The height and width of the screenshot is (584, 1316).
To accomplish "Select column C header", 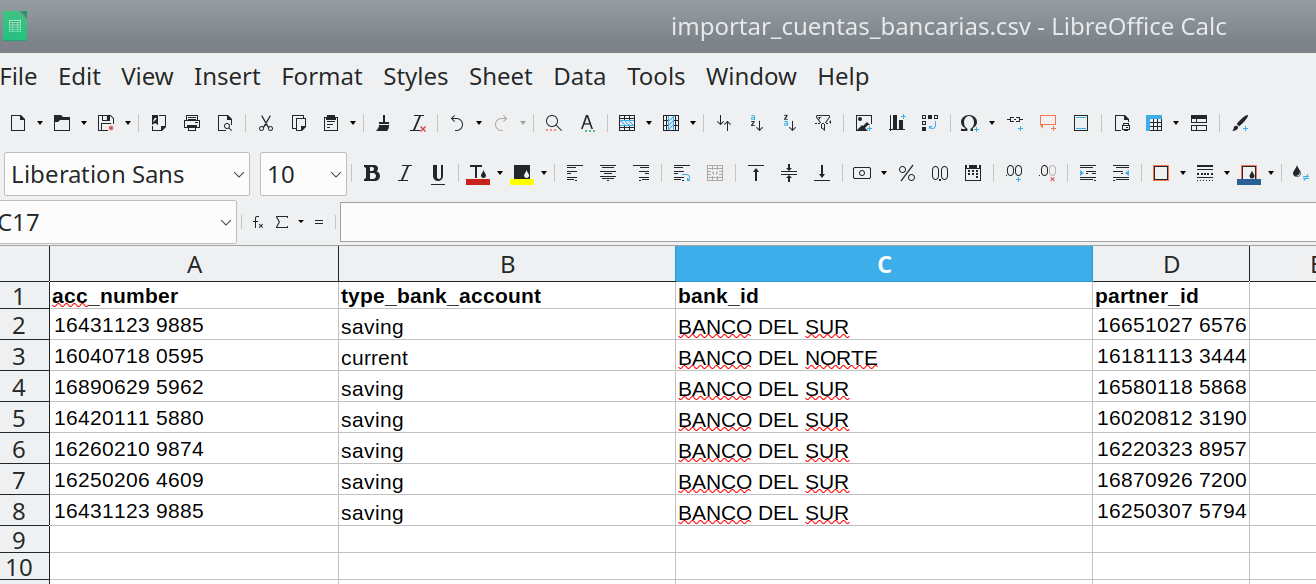I will tap(884, 264).
